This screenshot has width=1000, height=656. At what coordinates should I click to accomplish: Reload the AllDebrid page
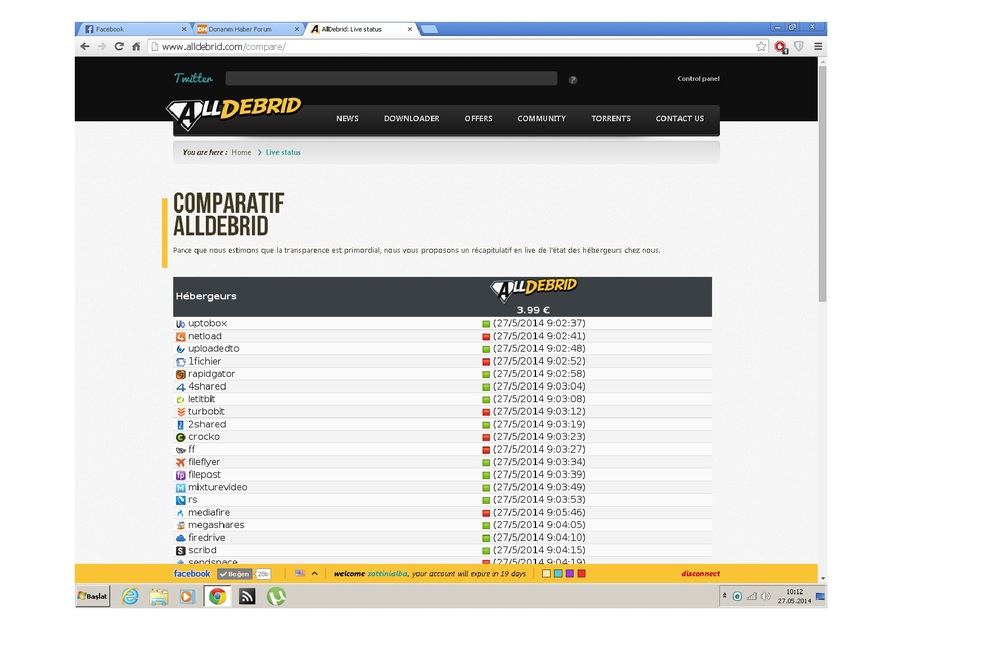pos(119,47)
